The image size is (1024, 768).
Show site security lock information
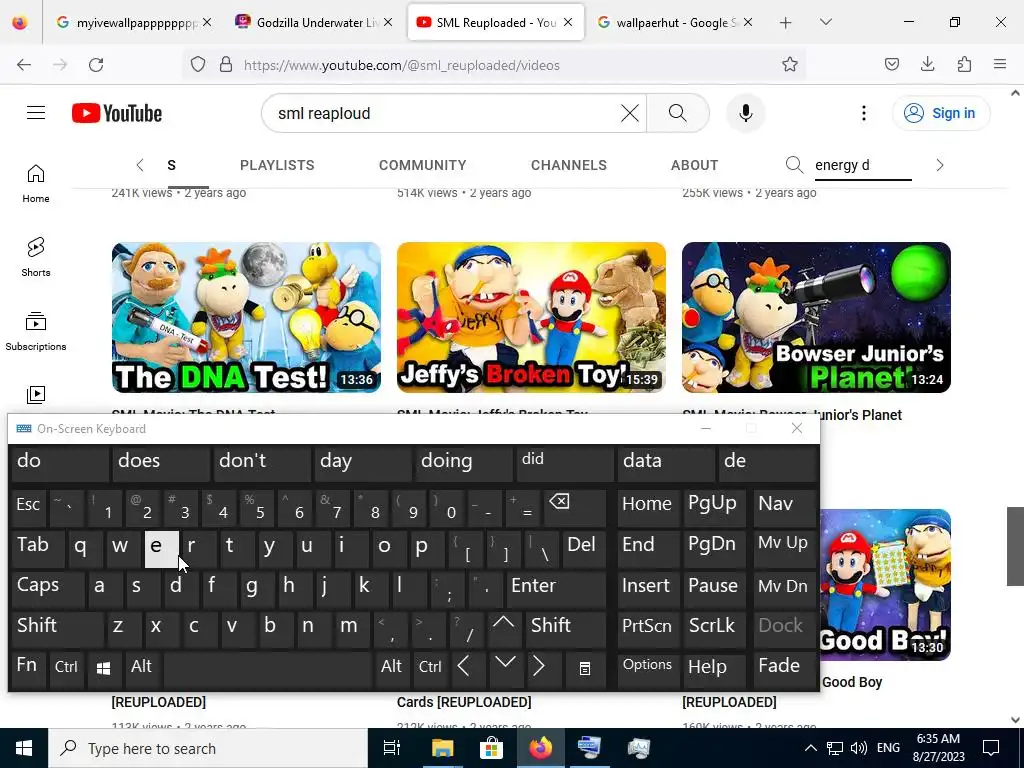226,65
